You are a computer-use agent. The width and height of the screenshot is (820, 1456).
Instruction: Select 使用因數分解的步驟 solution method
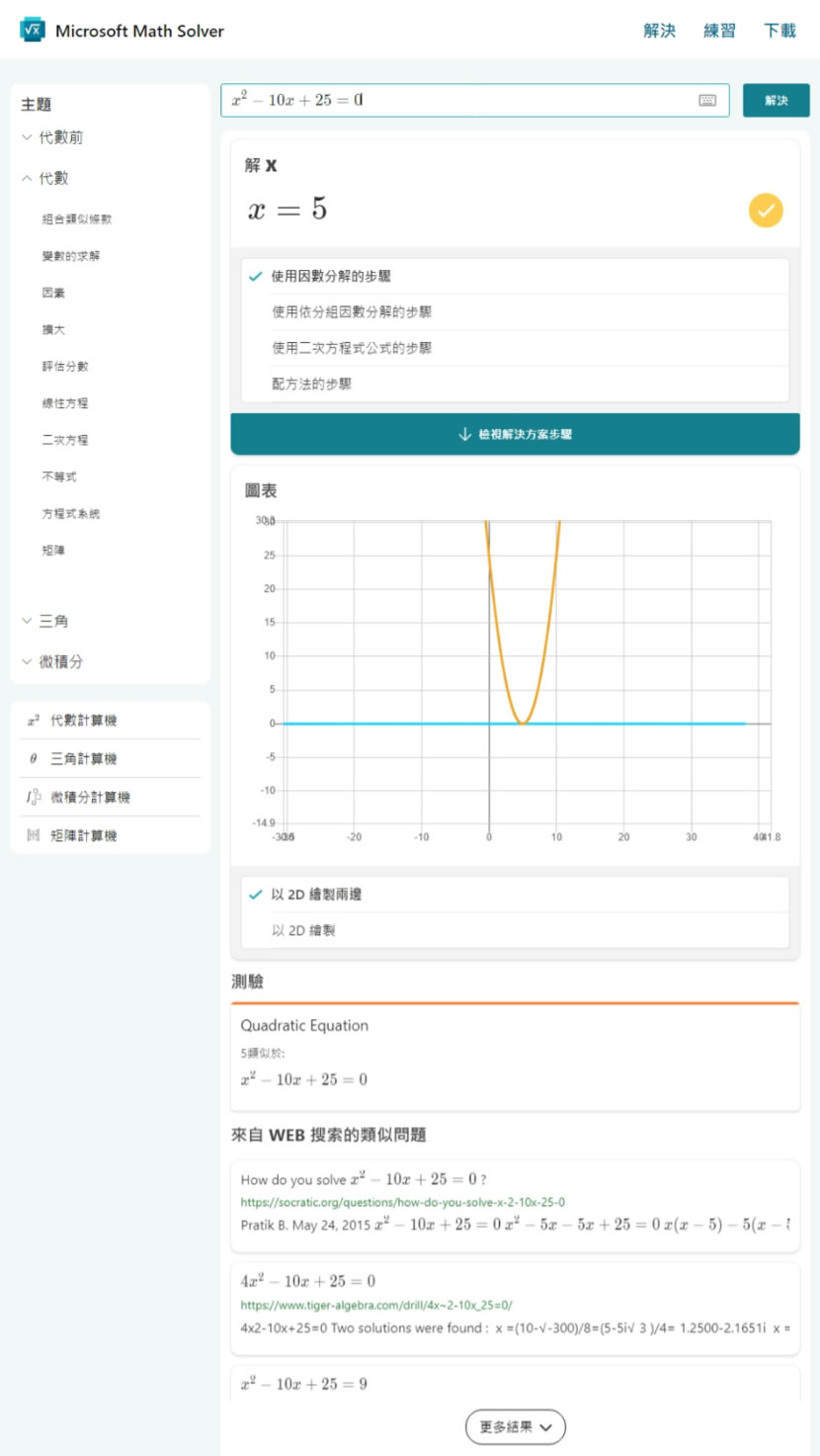tap(515, 277)
